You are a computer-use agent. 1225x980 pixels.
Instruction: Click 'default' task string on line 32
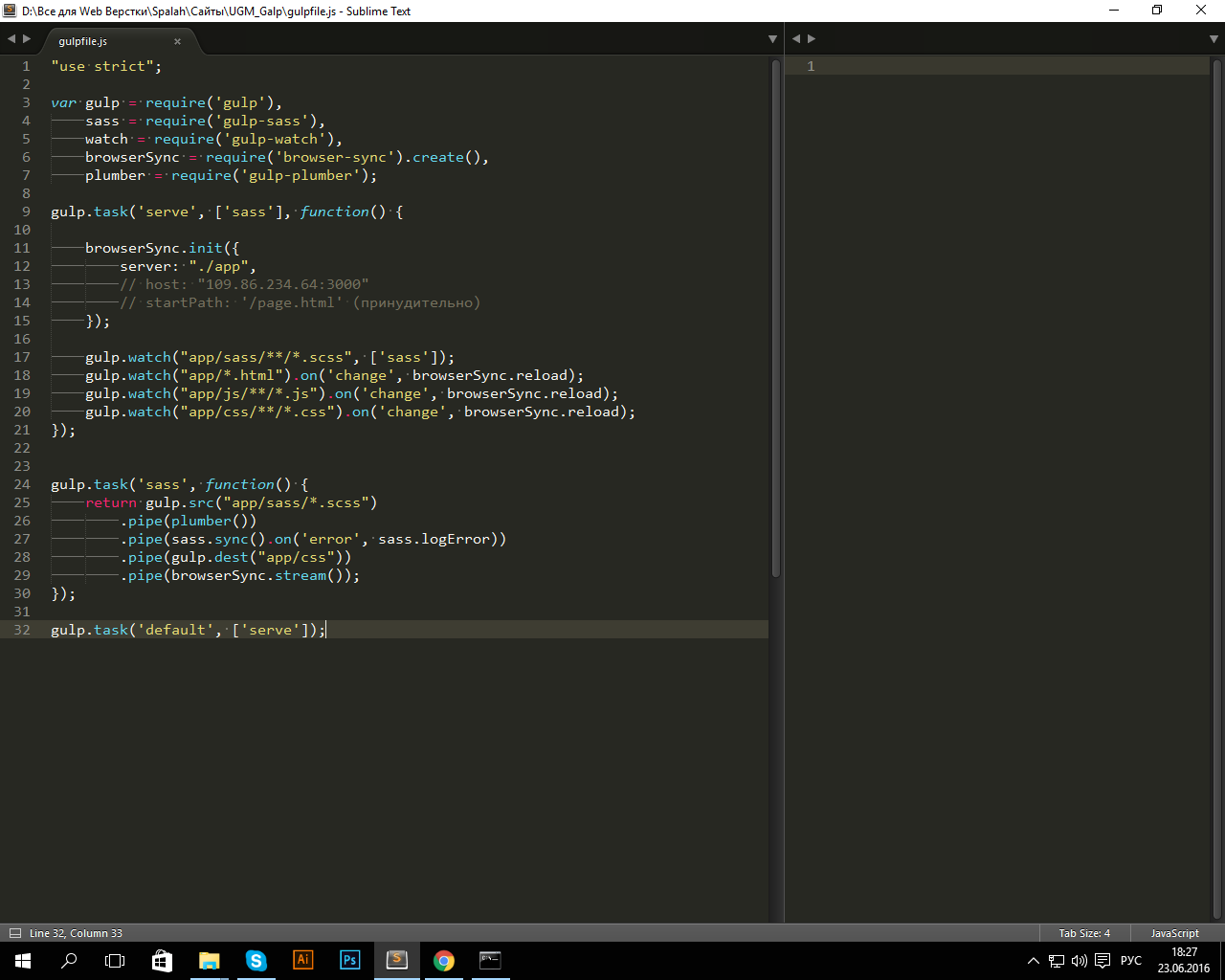[175, 630]
